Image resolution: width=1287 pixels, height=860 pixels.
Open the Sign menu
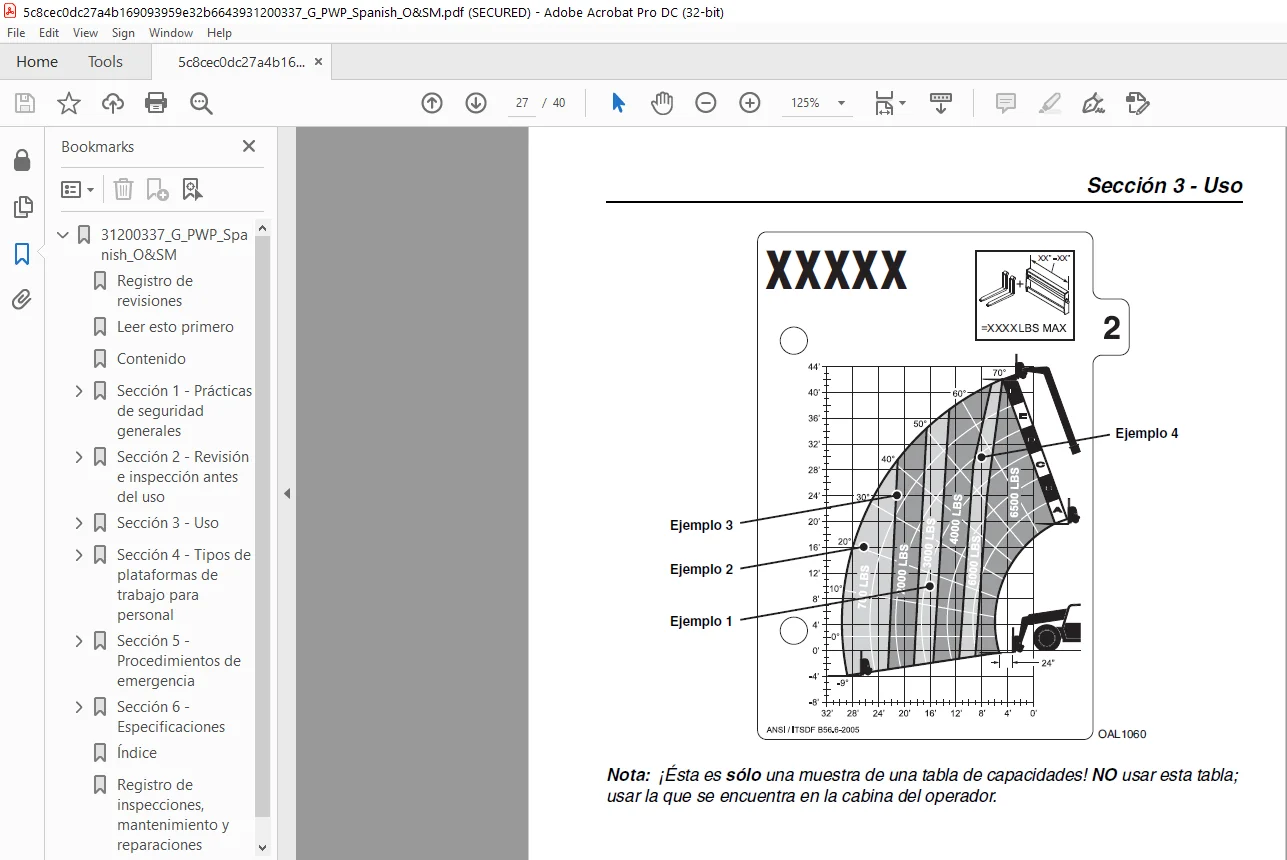click(x=123, y=33)
